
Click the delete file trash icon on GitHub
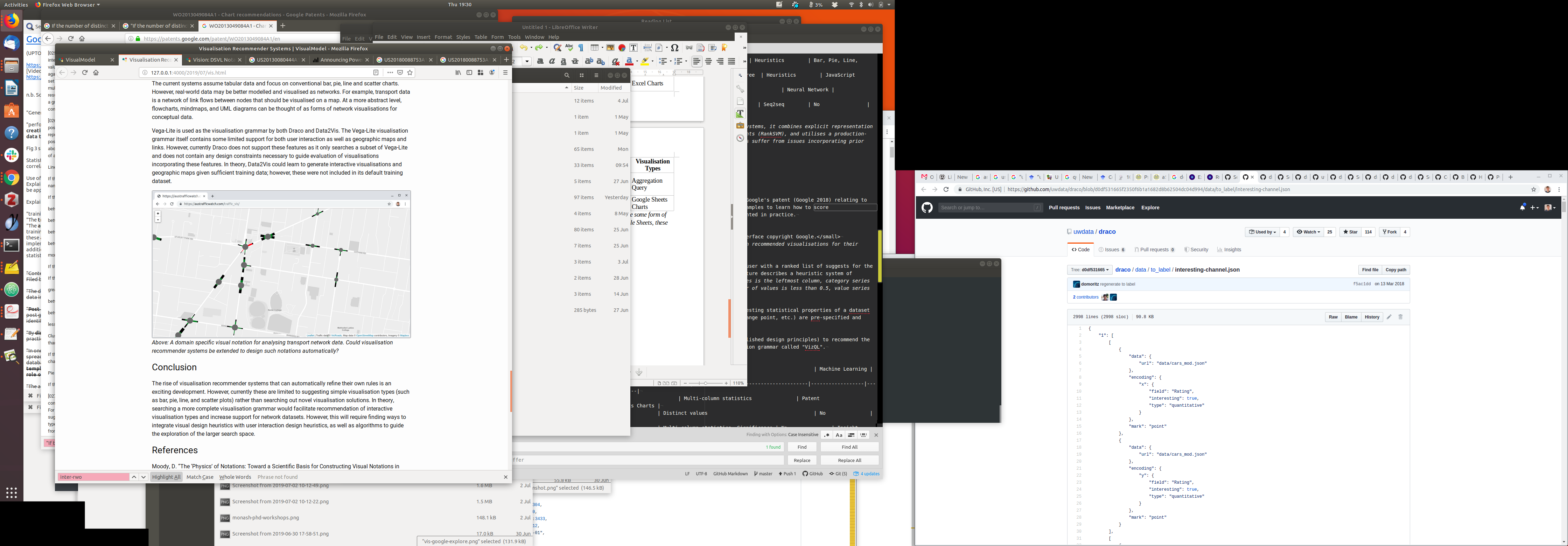click(x=1401, y=317)
